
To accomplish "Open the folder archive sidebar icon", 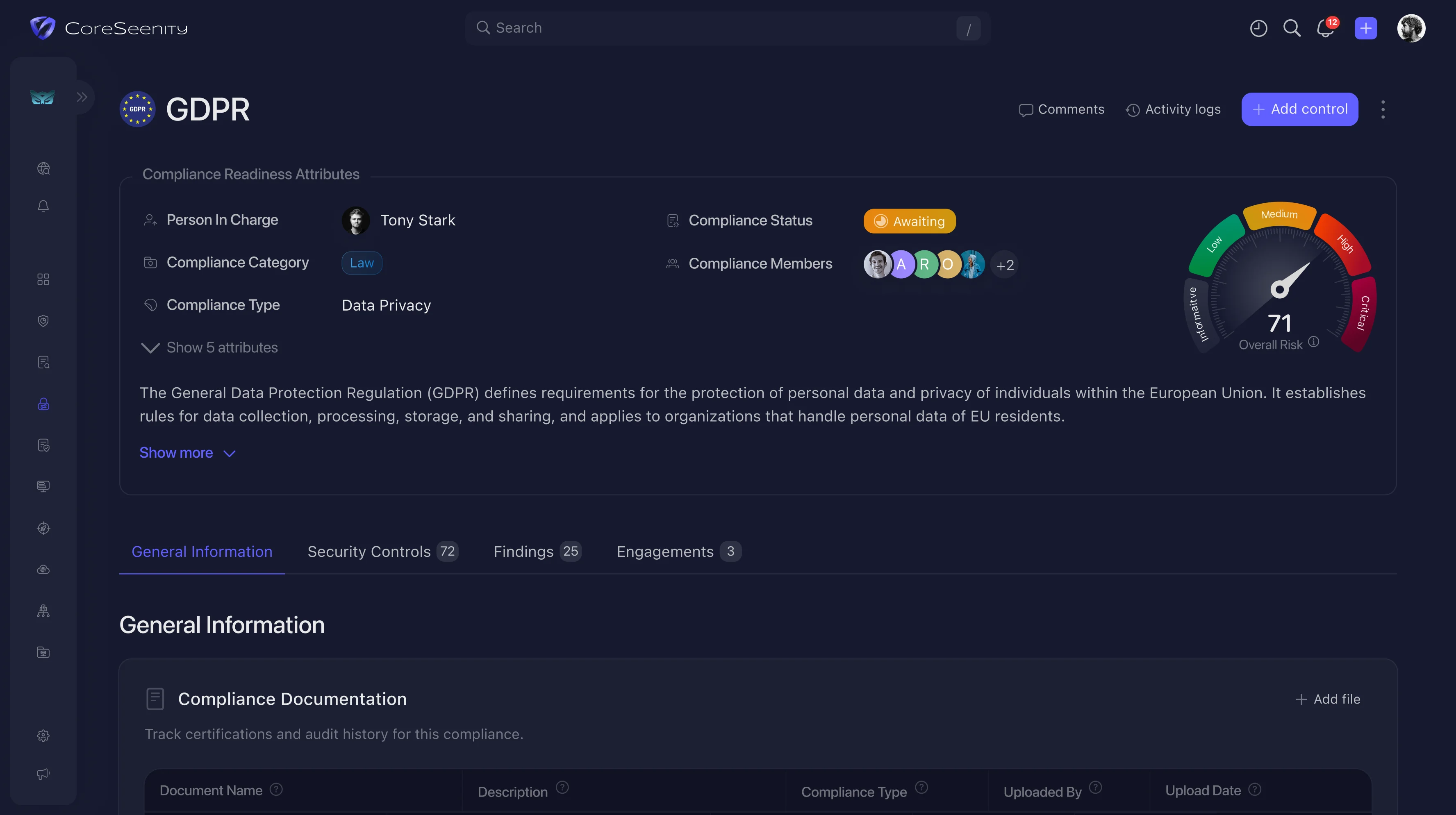I will (x=43, y=652).
